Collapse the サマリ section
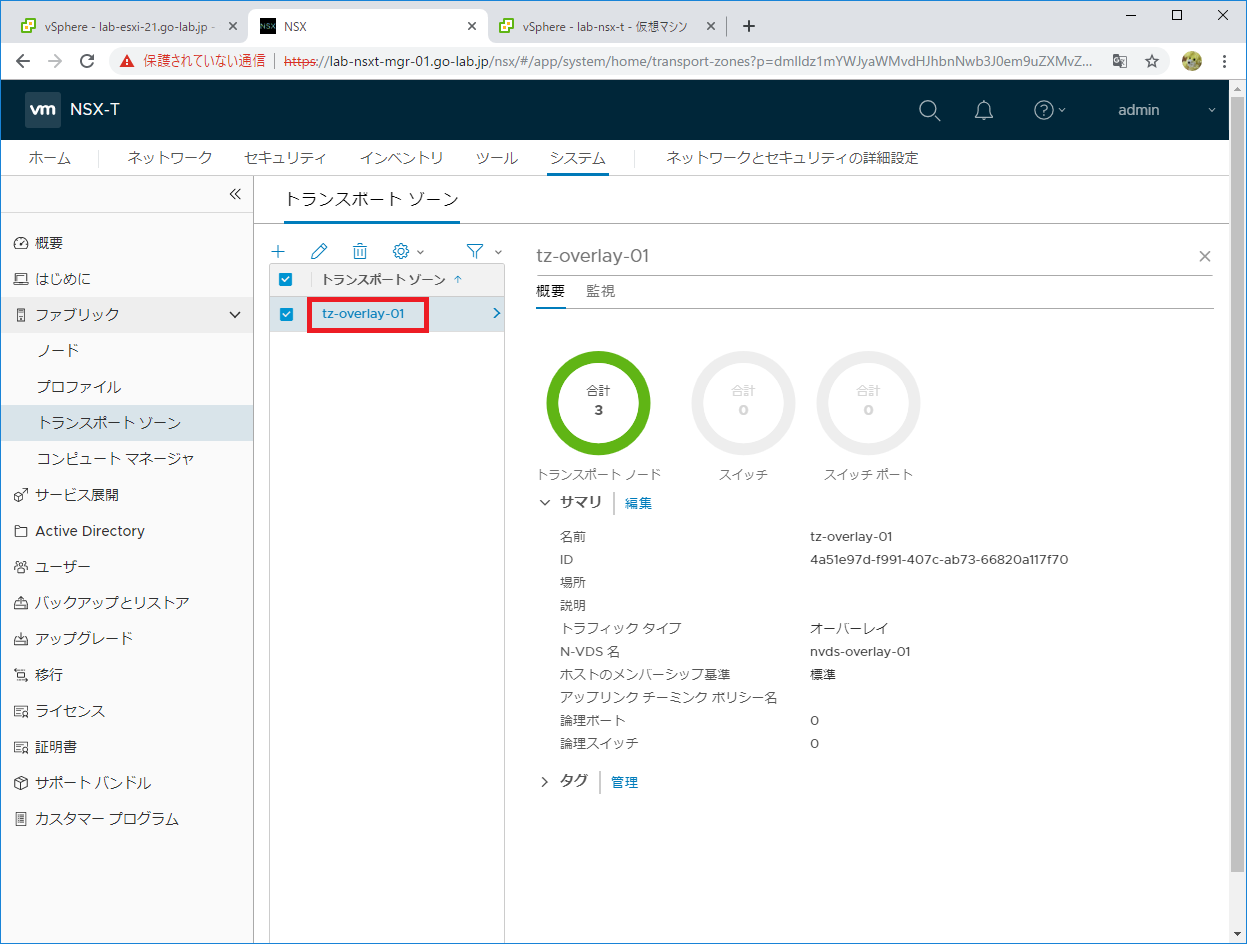 click(x=545, y=503)
